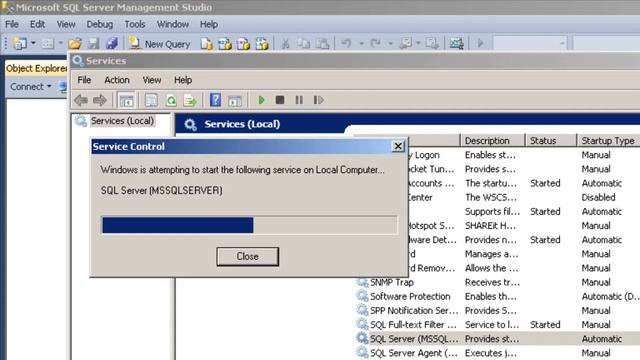Select the SQL Full-text Filter service
This screenshot has height=360, width=640.
click(x=498, y=324)
